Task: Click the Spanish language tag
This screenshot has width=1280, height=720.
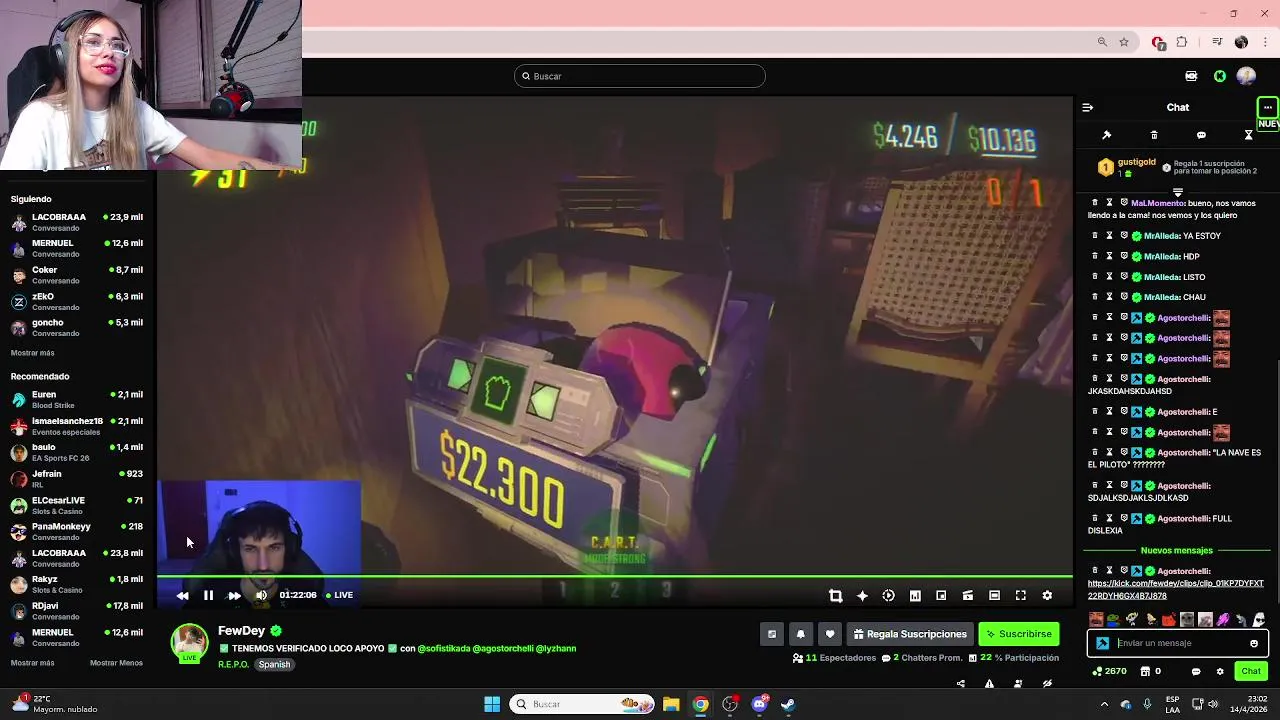Action: (x=274, y=664)
